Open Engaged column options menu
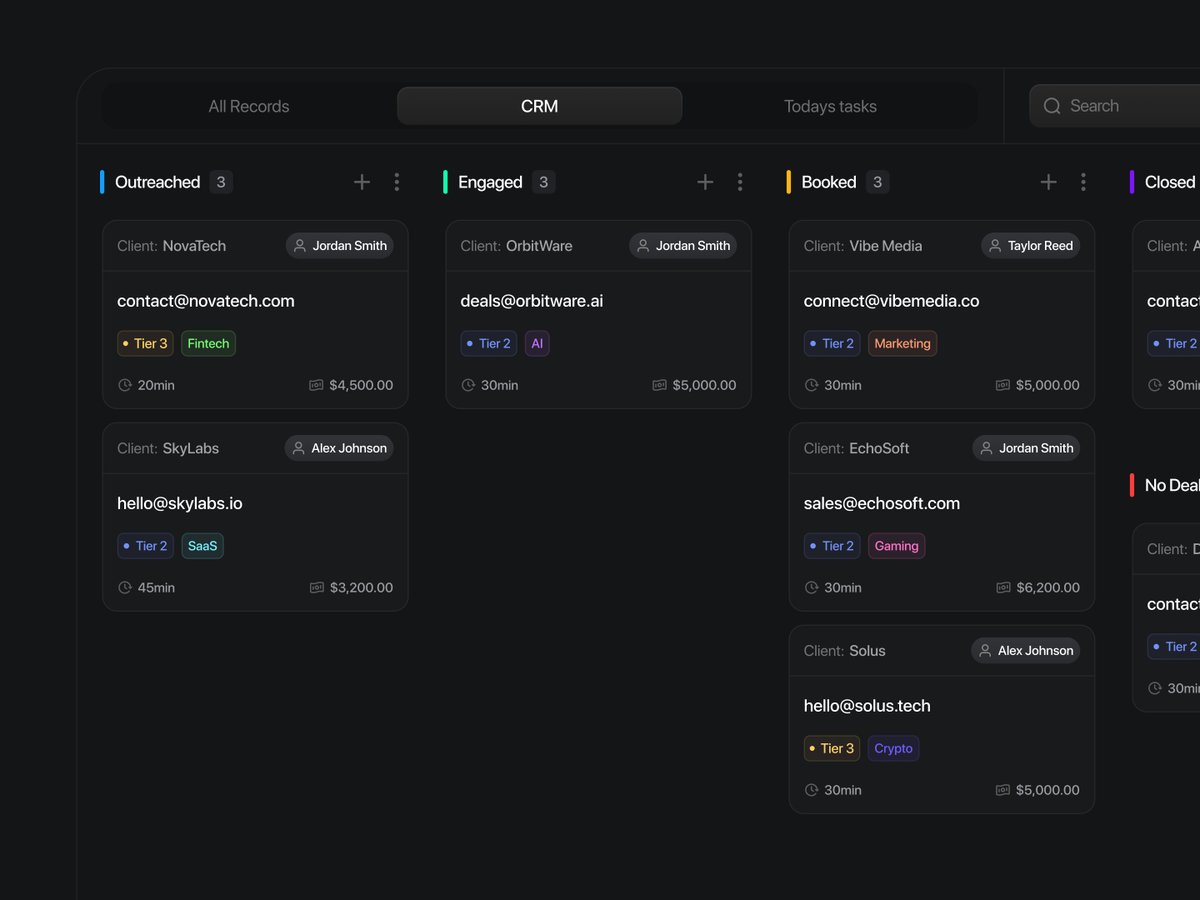Image resolution: width=1200 pixels, height=900 pixels. pyautogui.click(x=740, y=182)
